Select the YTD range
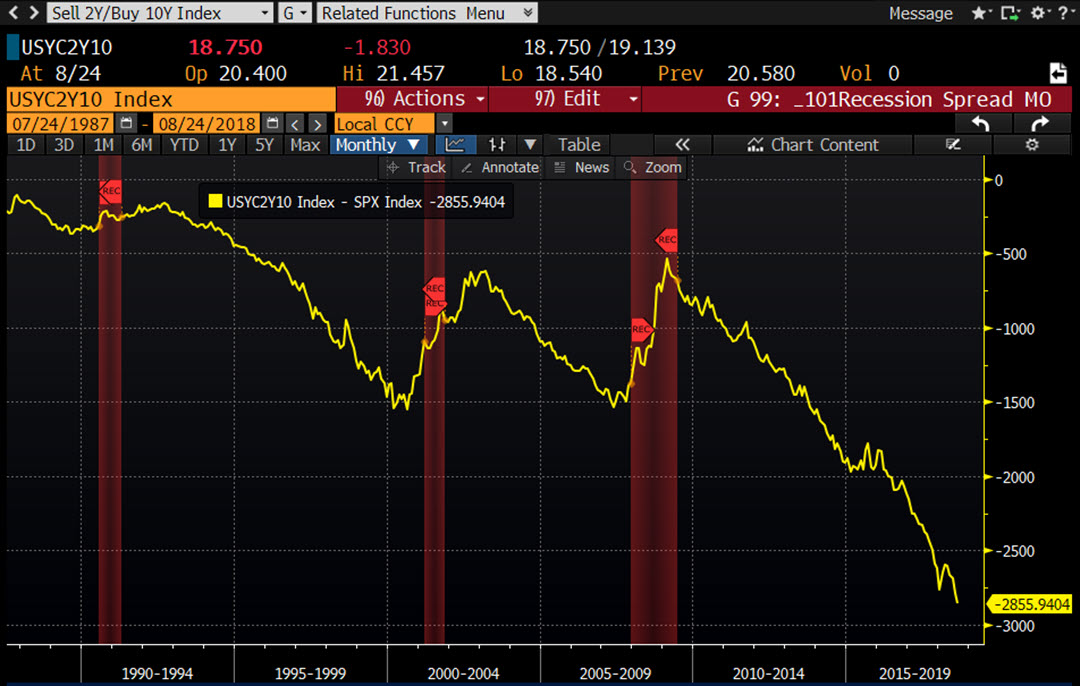The width and height of the screenshot is (1080, 686). click(x=184, y=145)
